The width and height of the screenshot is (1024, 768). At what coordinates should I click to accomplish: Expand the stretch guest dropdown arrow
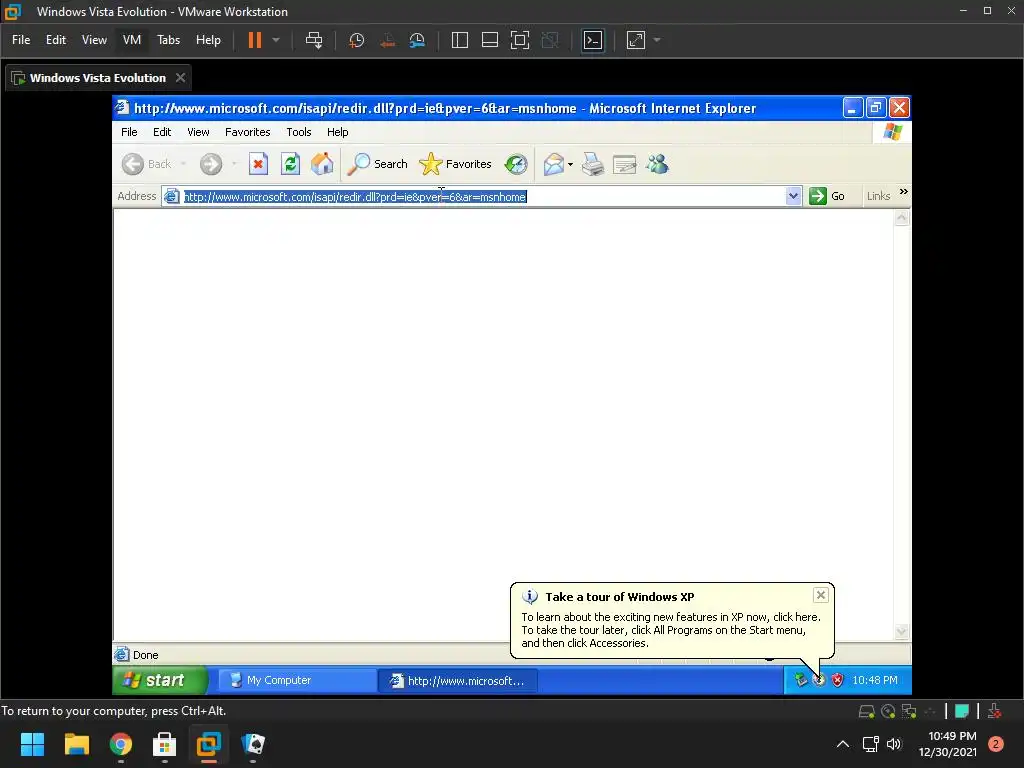point(657,40)
